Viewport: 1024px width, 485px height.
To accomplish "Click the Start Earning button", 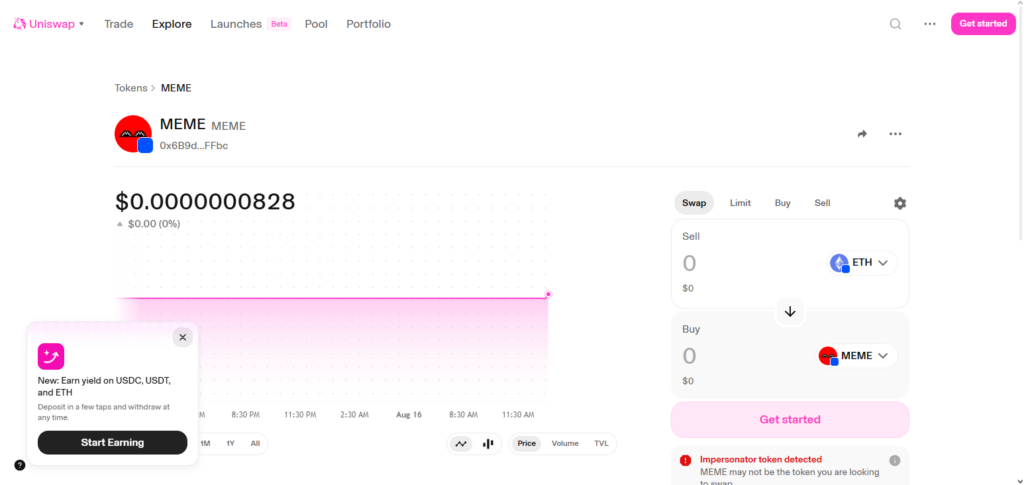I will pos(112,443).
